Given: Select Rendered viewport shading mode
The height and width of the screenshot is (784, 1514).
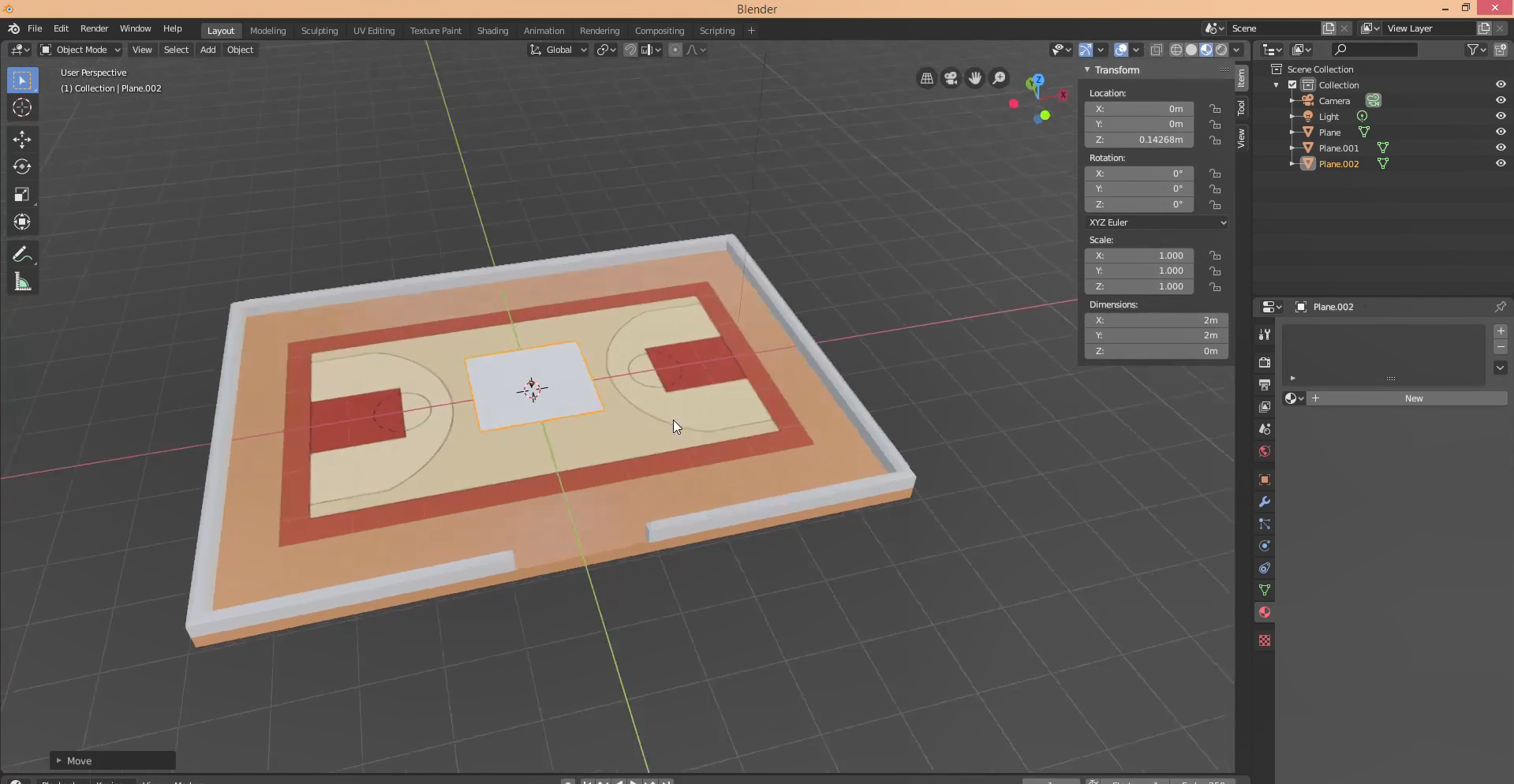Looking at the screenshot, I should coord(1222,50).
